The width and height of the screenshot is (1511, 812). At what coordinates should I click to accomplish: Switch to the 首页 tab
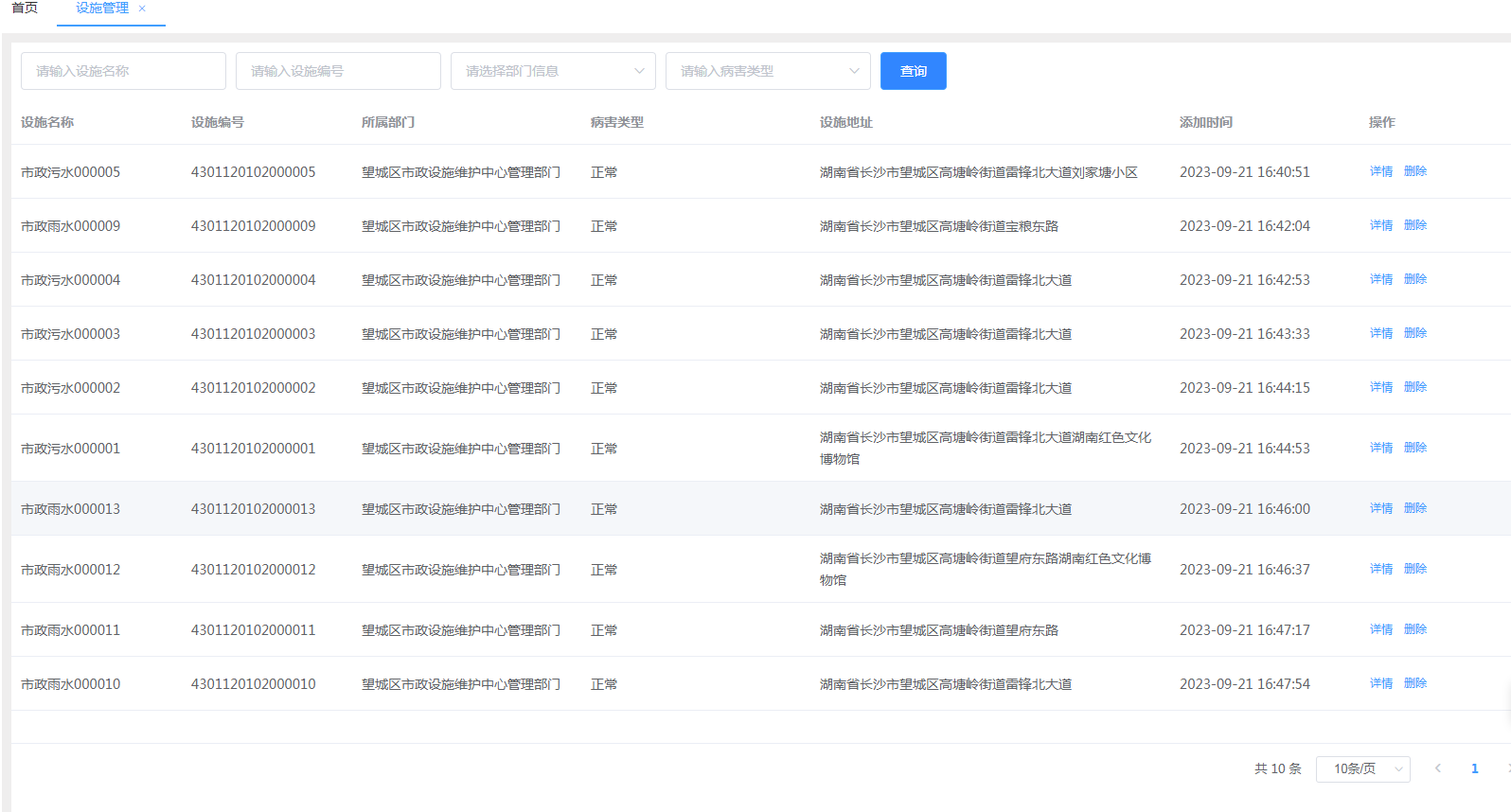(25, 9)
